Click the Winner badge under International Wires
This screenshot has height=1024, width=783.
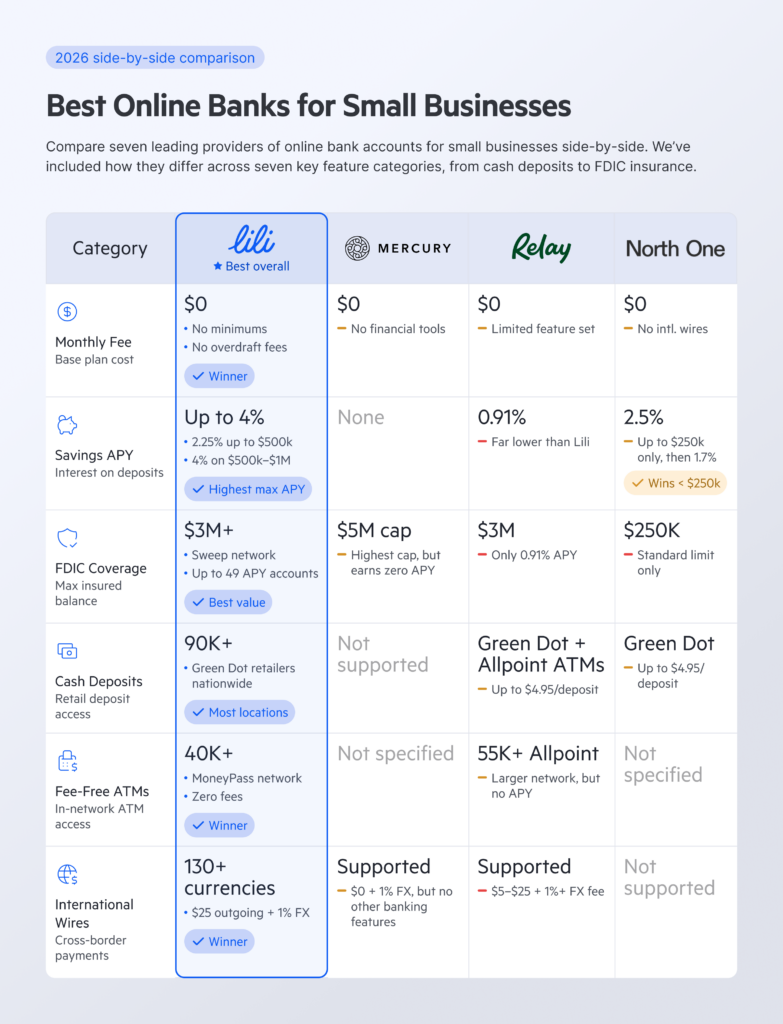[x=219, y=941]
